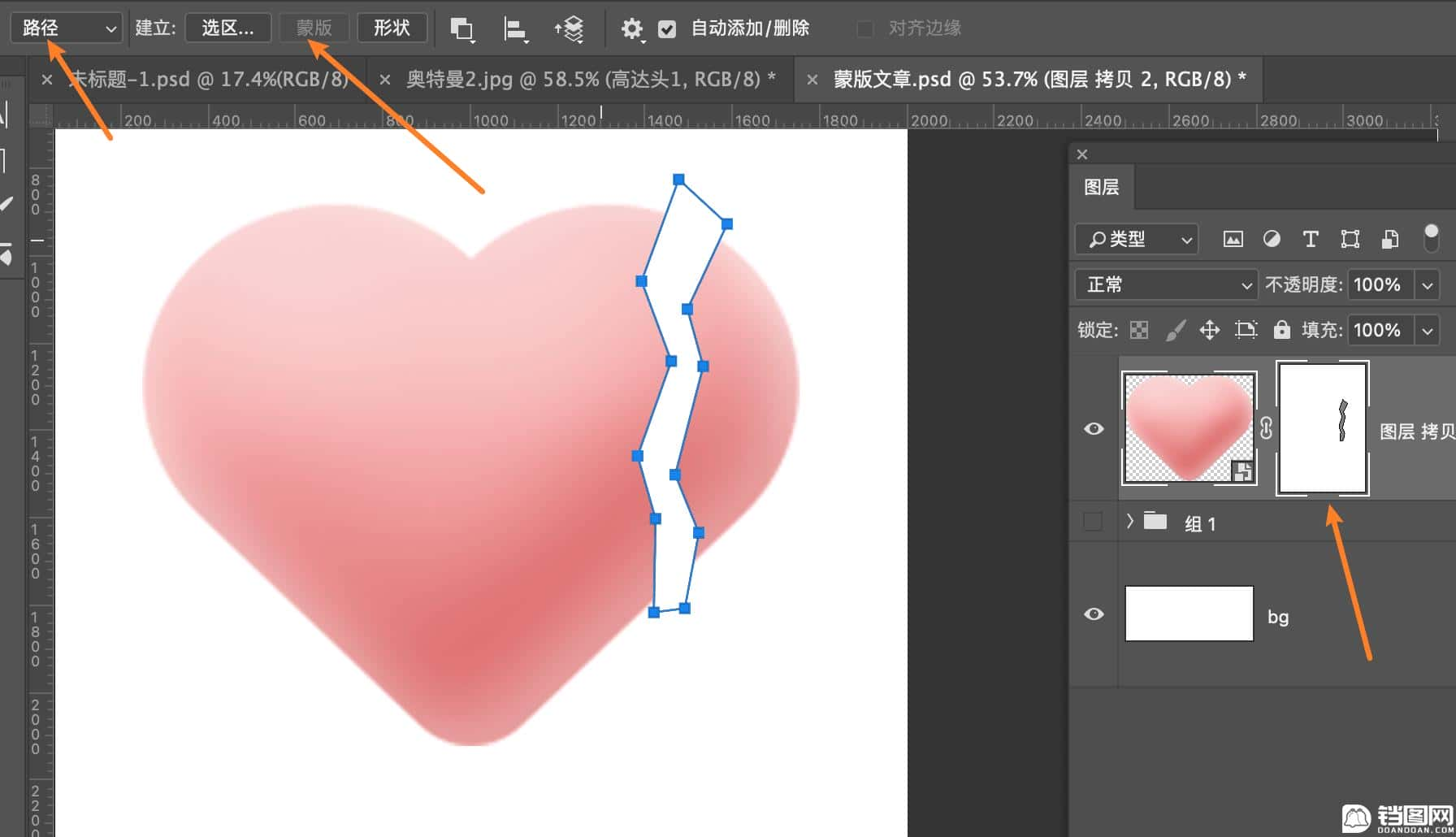Open the pen options gear menu
This screenshot has width=1456, height=837.
pos(632,29)
